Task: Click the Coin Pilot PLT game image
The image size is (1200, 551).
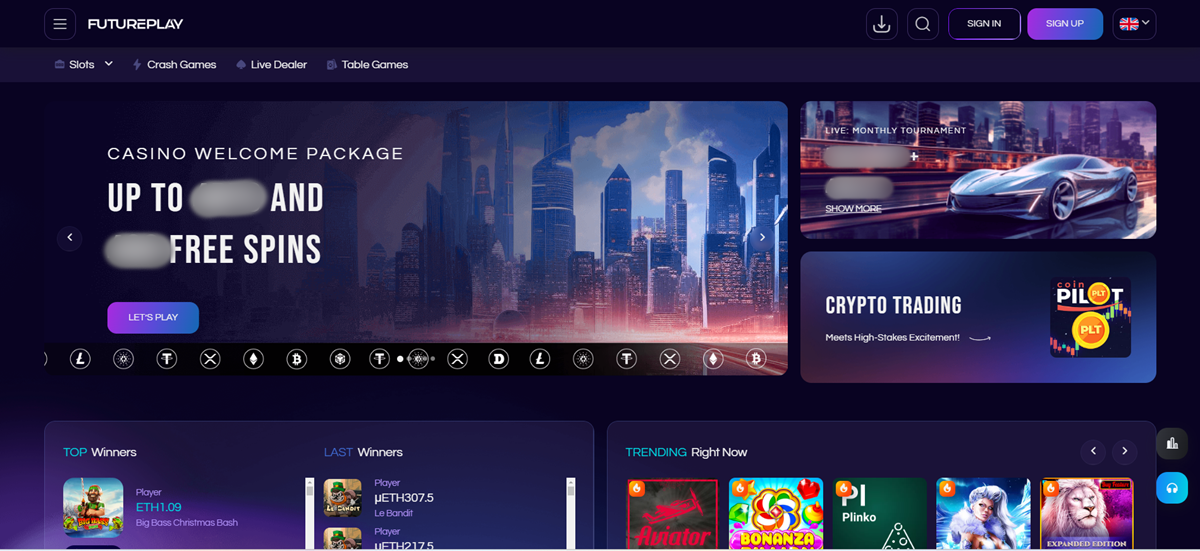Action: coord(1090,317)
